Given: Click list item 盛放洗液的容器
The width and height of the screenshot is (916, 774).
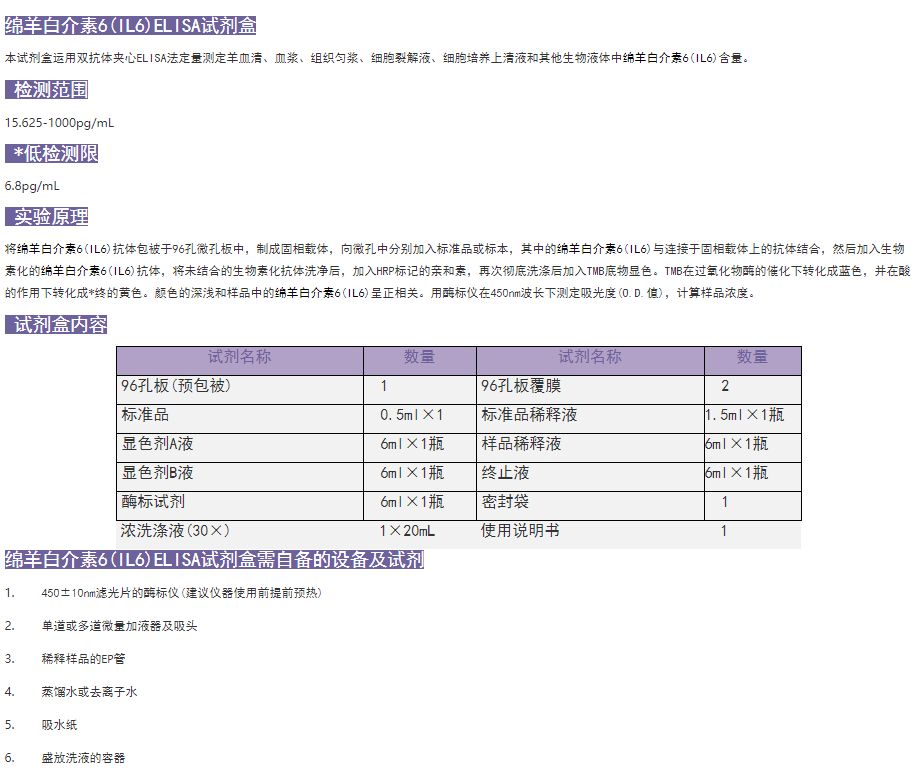Looking at the screenshot, I should click(x=83, y=758).
